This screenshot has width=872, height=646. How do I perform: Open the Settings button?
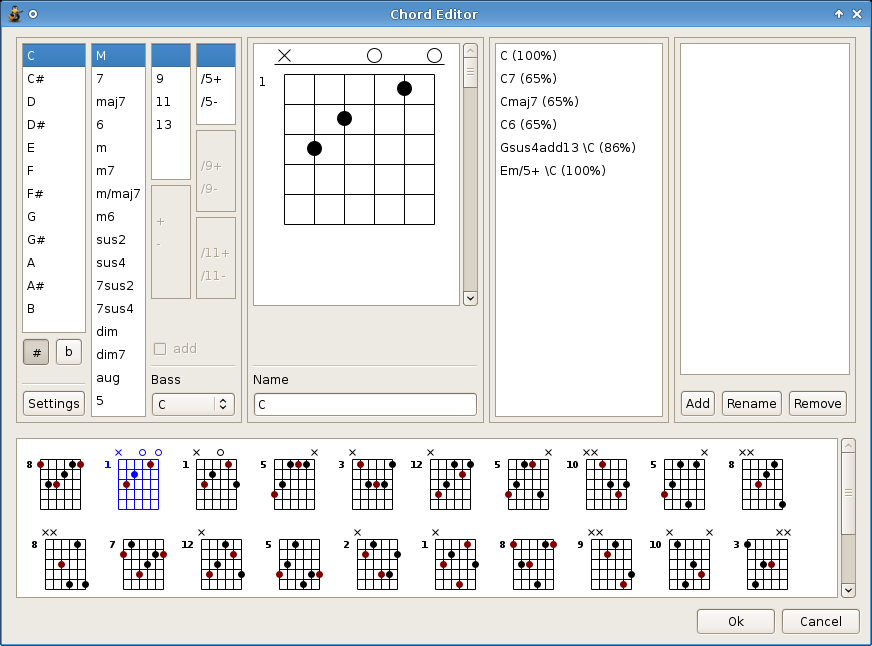pos(54,404)
